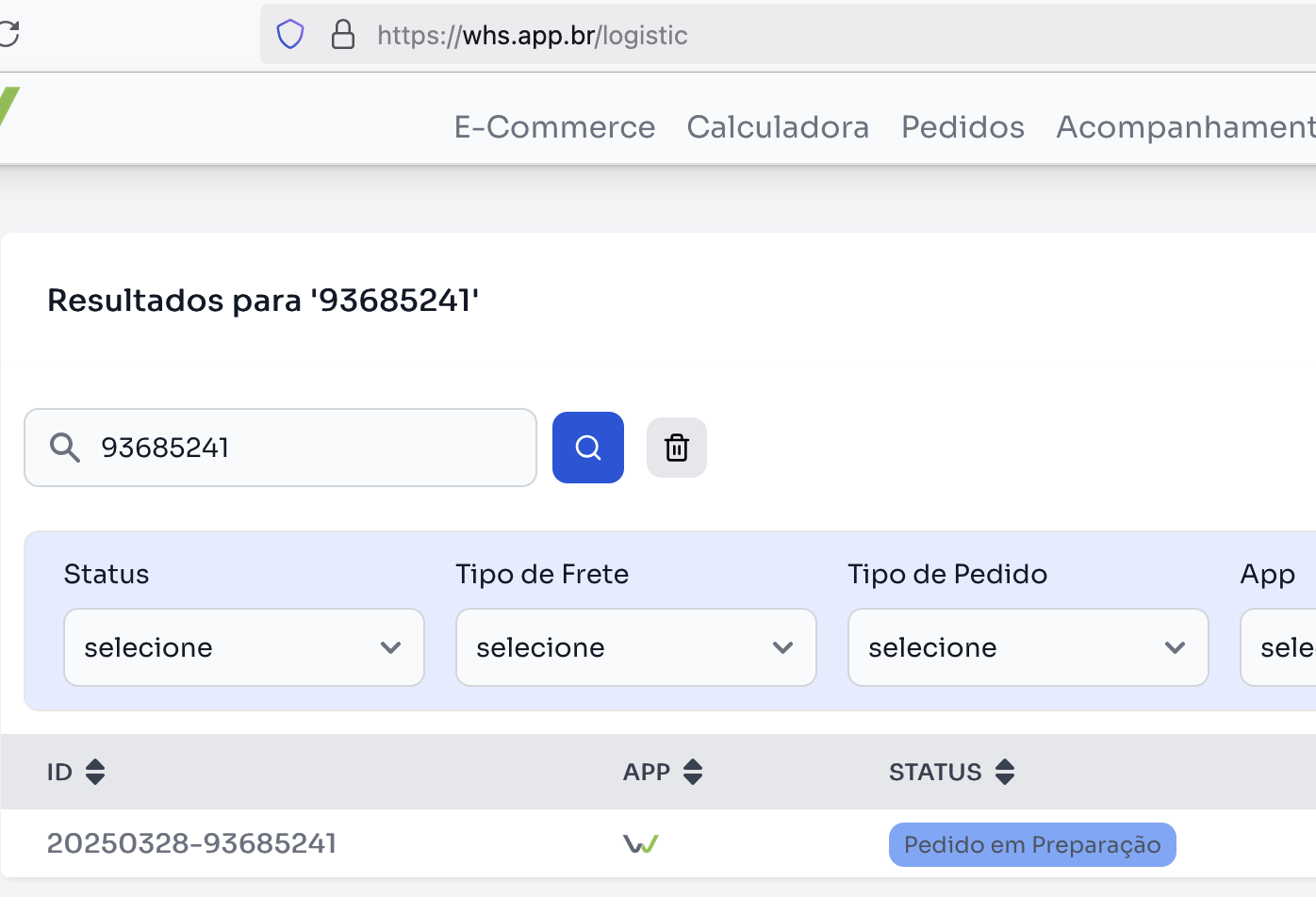Sort the table by APP column
The width and height of the screenshot is (1316, 897).
pos(693,773)
